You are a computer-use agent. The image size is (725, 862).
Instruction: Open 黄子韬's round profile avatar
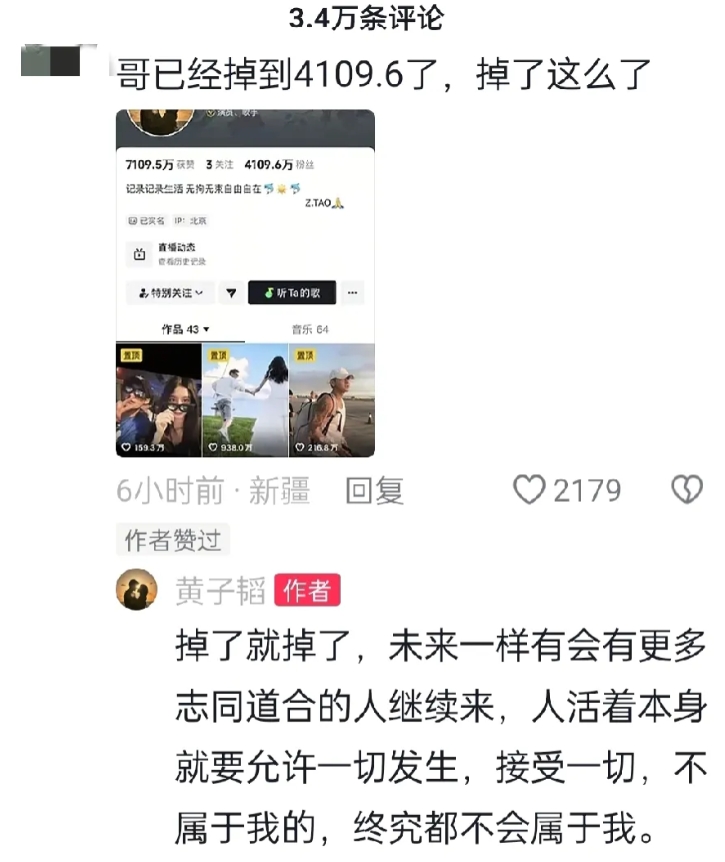point(137,589)
